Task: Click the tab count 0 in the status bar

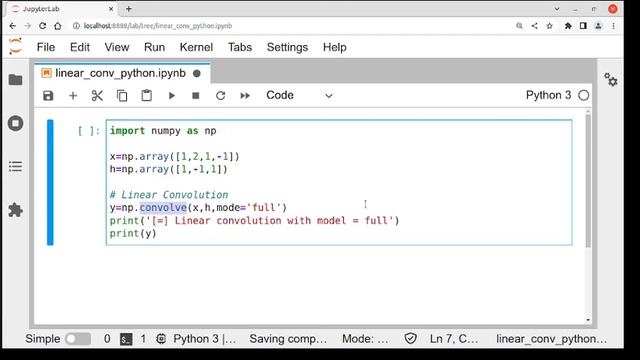Action: [x=107, y=339]
